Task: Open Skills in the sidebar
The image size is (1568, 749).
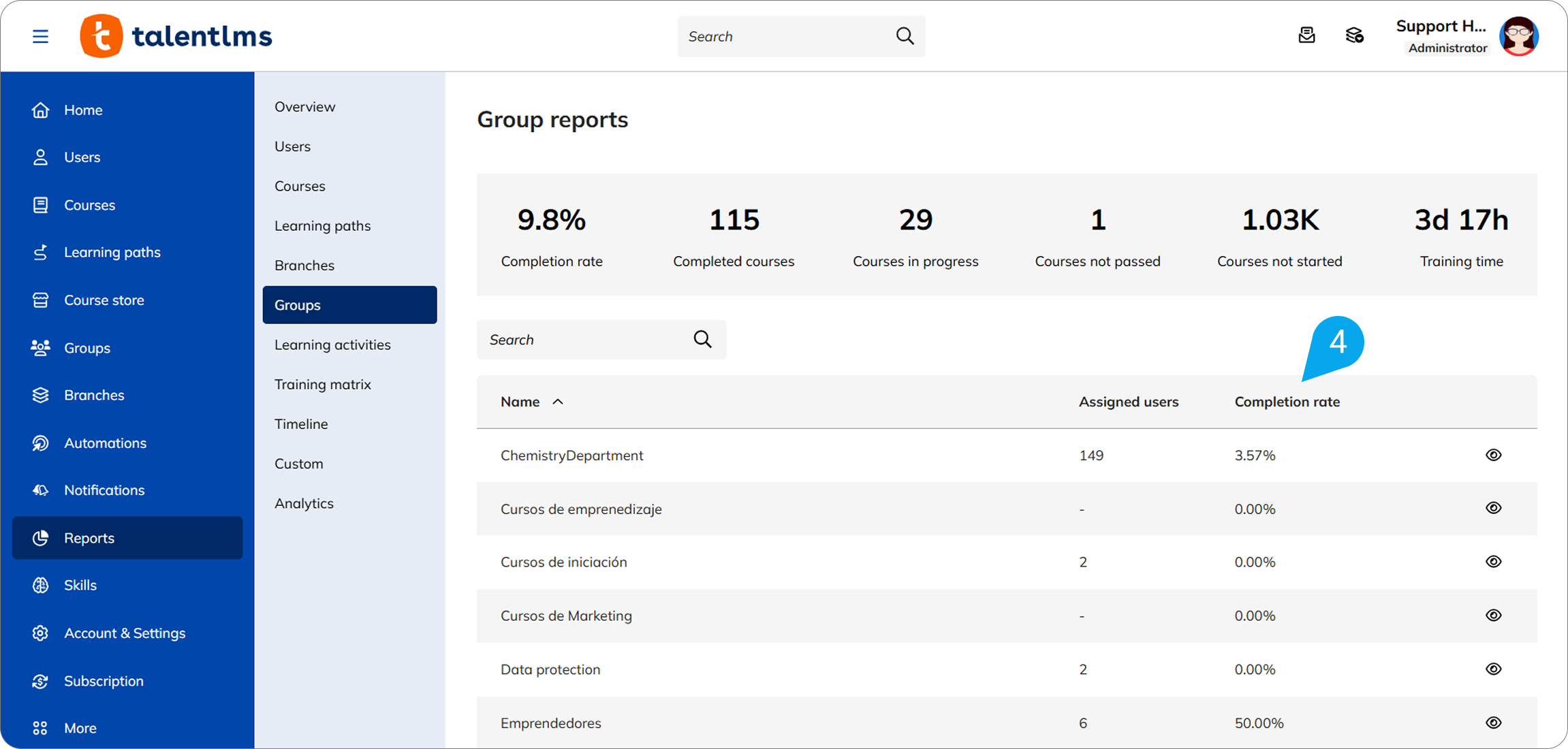Action: pos(80,585)
